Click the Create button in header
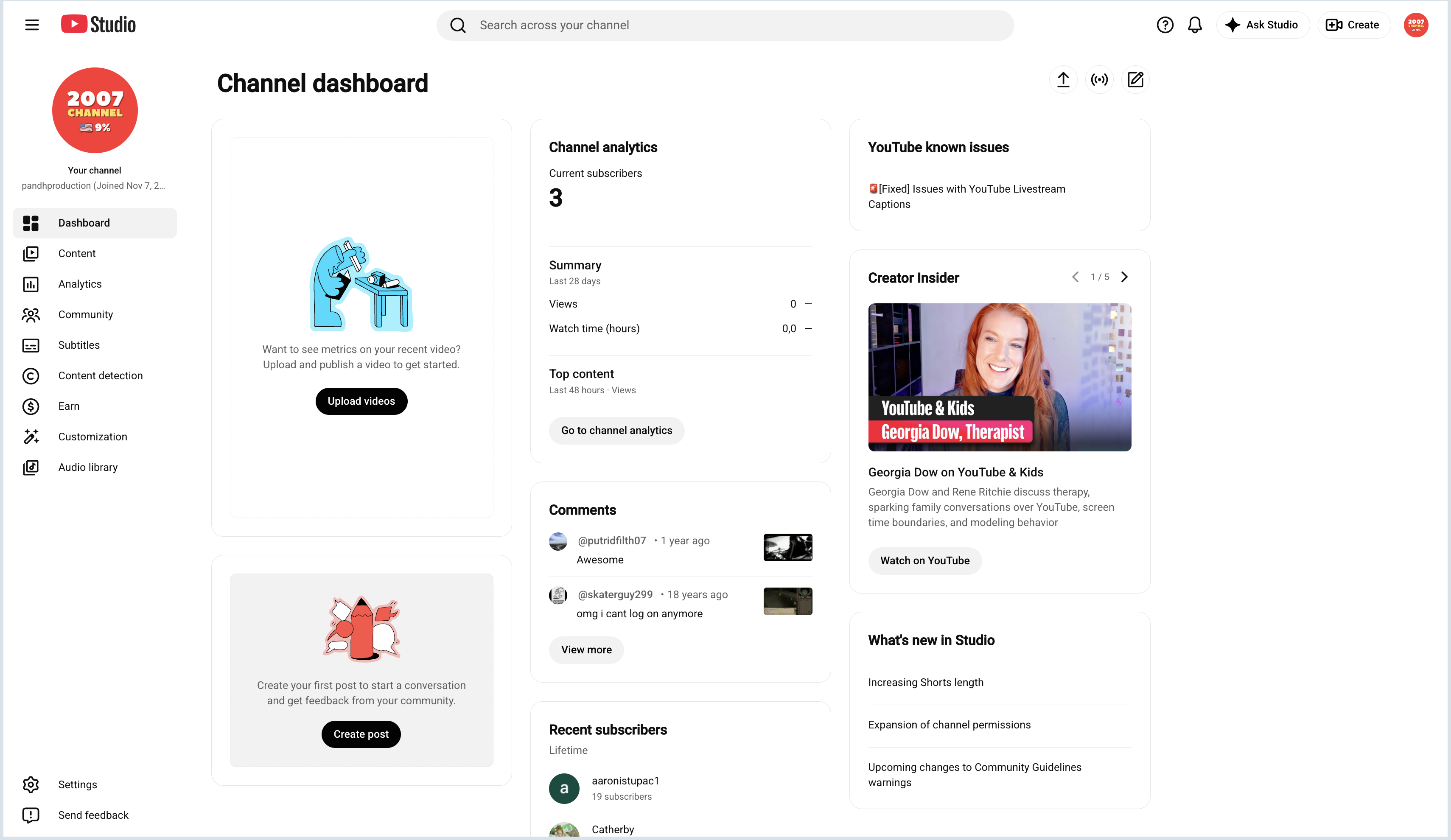The image size is (1451, 840). [x=1354, y=25]
